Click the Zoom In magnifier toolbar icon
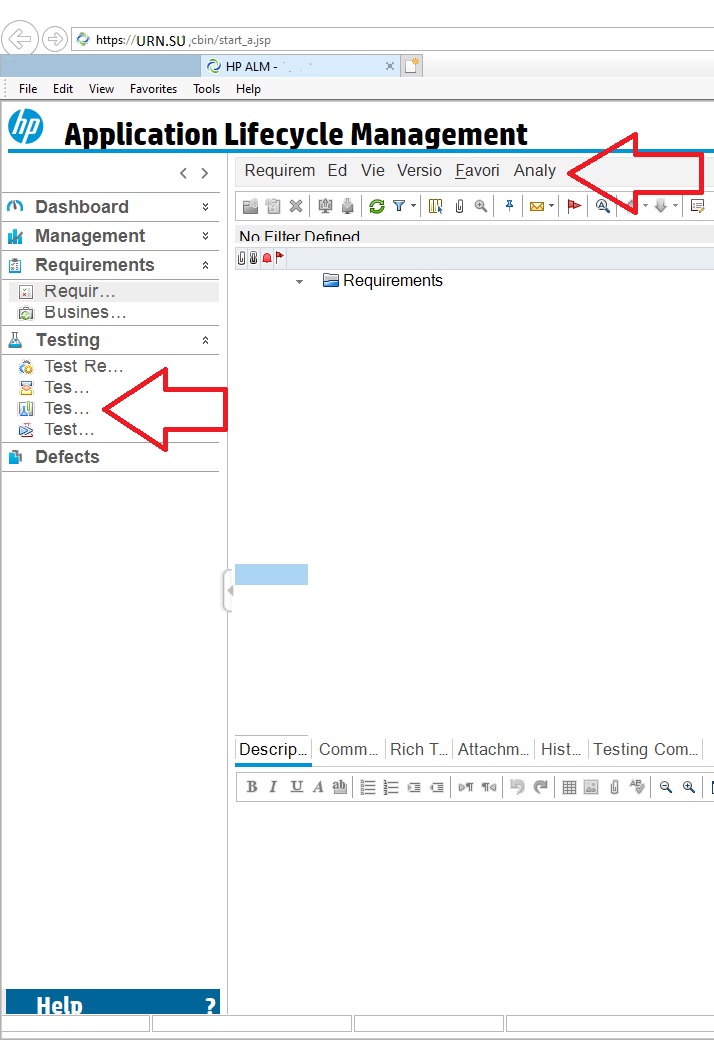This screenshot has height=1040, width=714. pyautogui.click(x=480, y=206)
